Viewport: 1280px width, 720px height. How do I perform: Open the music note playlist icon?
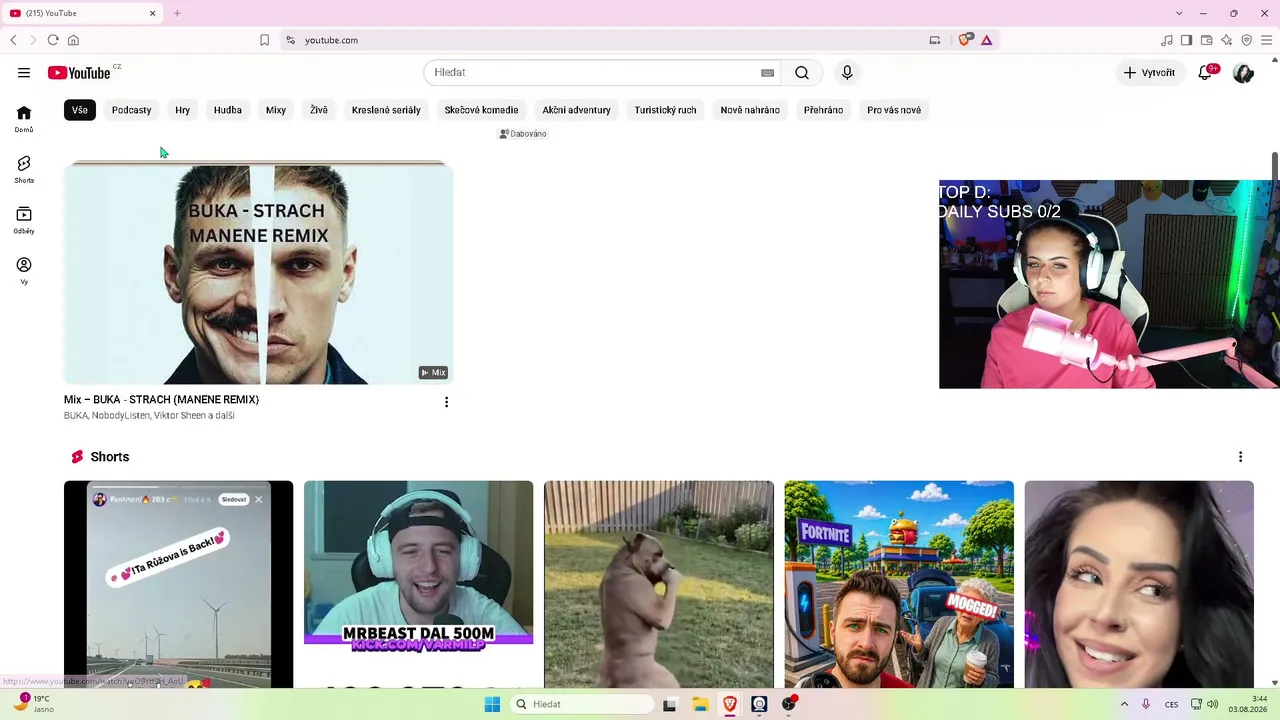[1167, 40]
